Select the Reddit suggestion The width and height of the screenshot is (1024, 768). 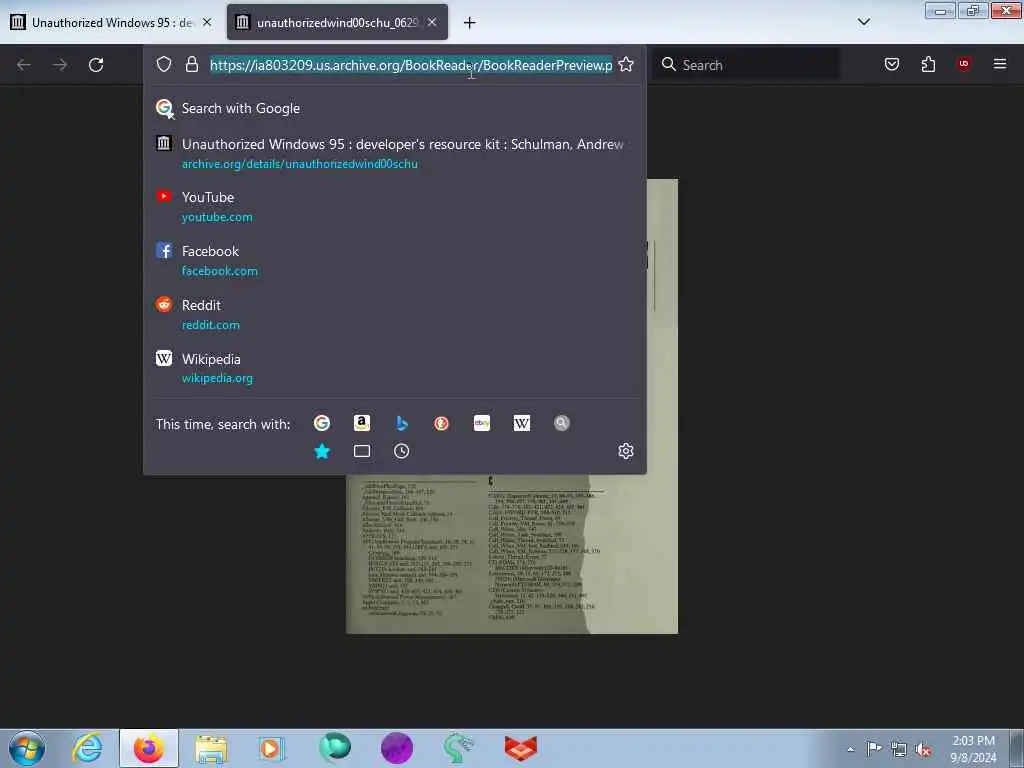click(x=394, y=314)
